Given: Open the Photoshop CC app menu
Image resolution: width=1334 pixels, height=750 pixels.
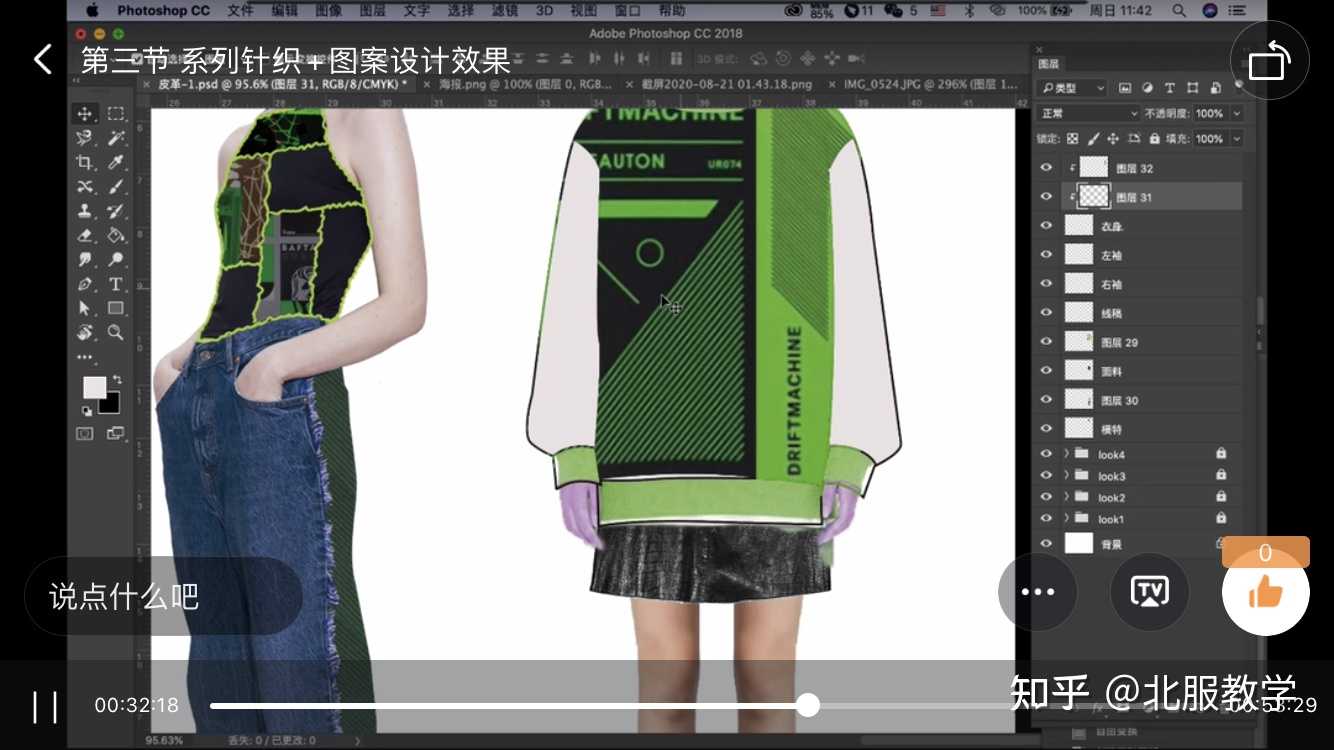Looking at the screenshot, I should (x=163, y=11).
